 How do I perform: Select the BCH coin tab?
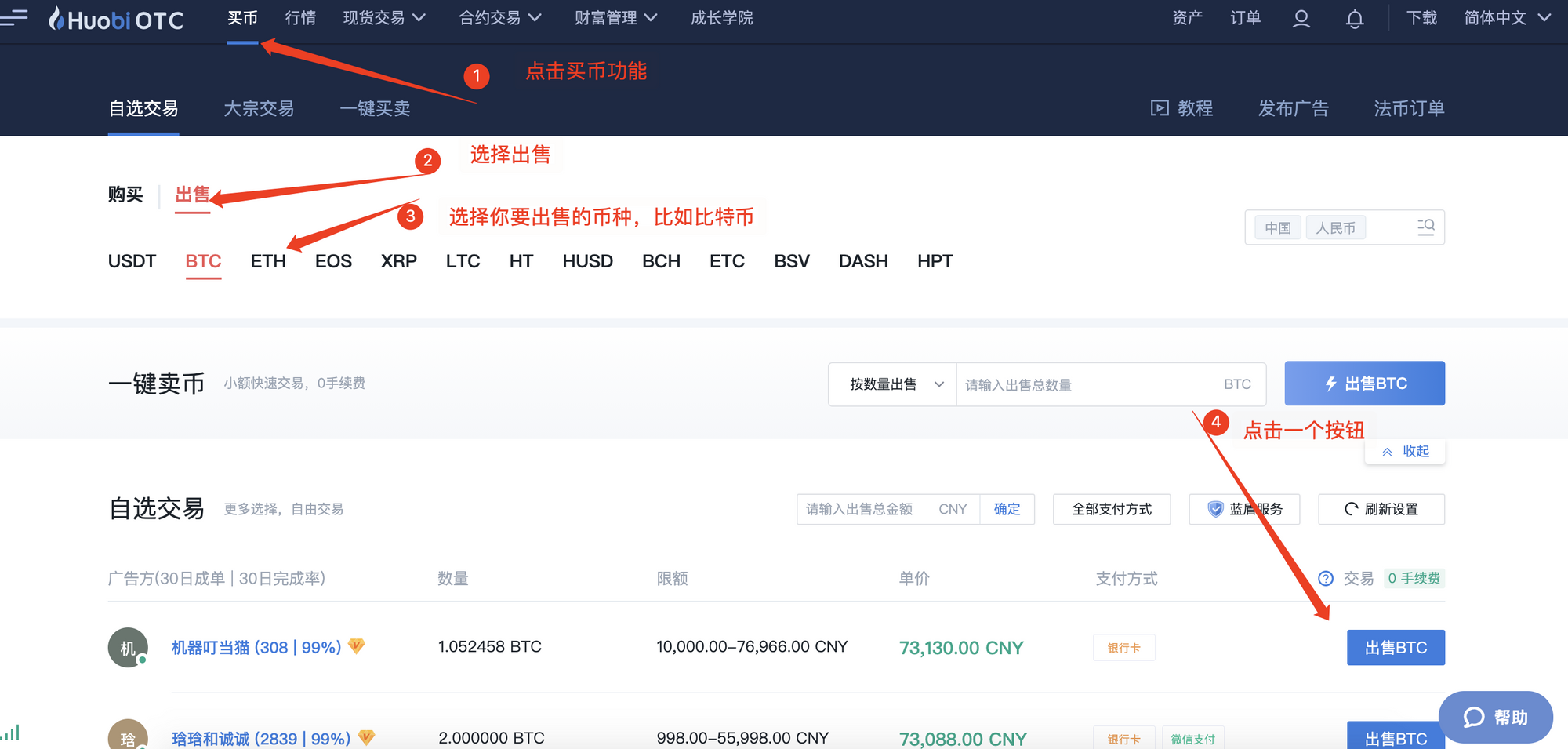(x=661, y=261)
